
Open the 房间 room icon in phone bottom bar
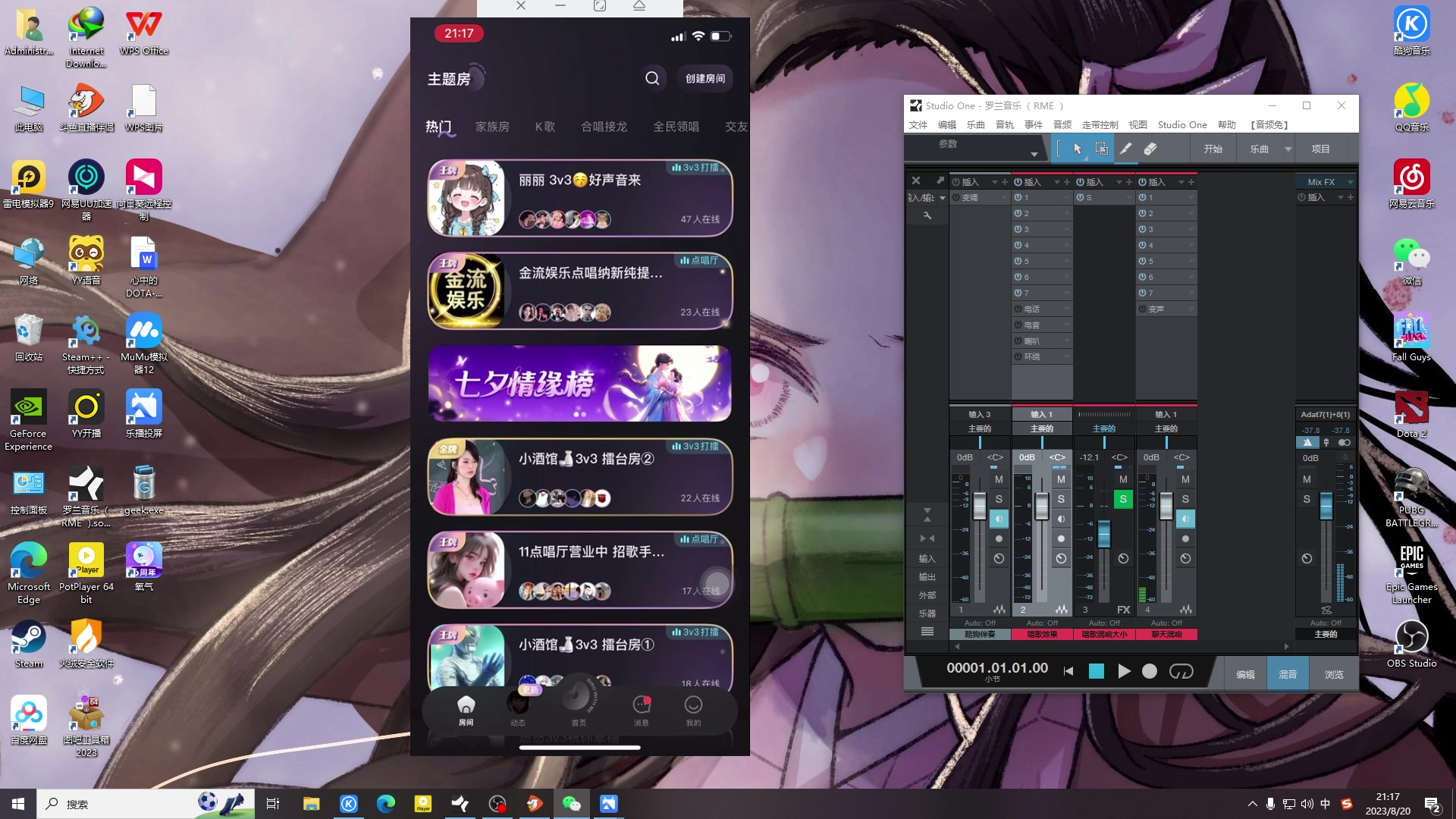pos(466,711)
